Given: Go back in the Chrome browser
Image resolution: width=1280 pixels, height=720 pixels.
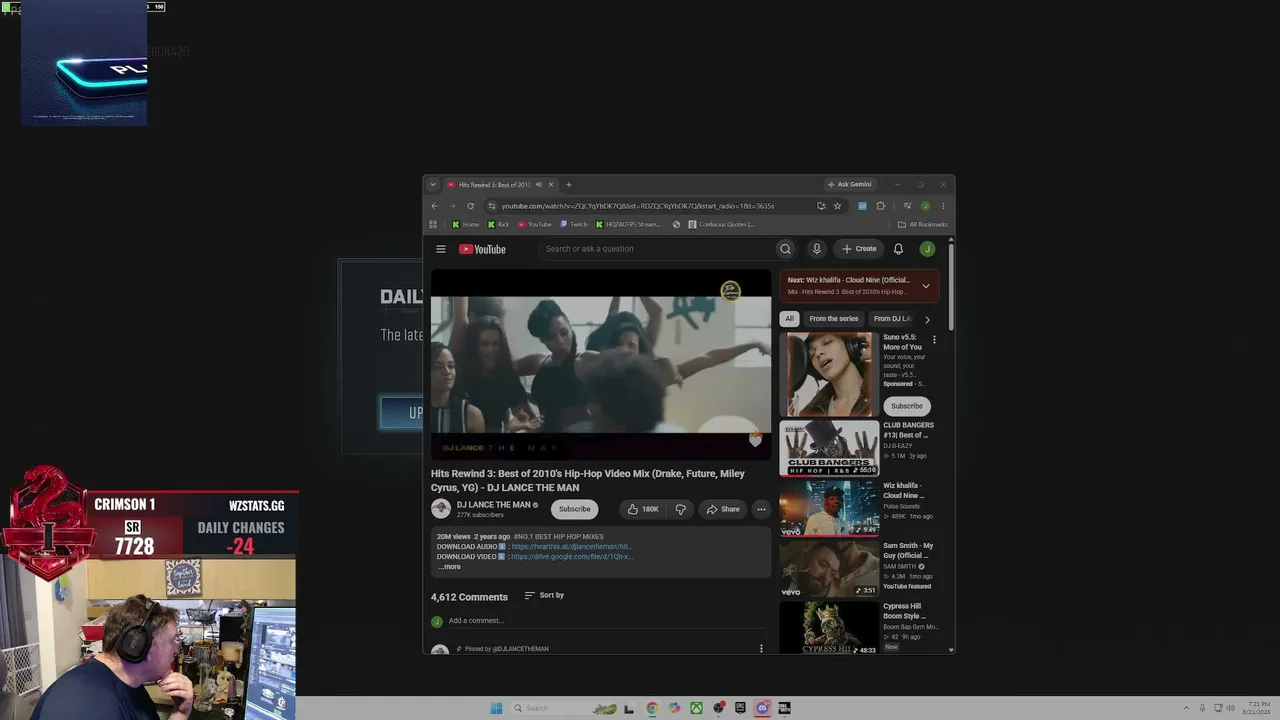Looking at the screenshot, I should point(434,206).
